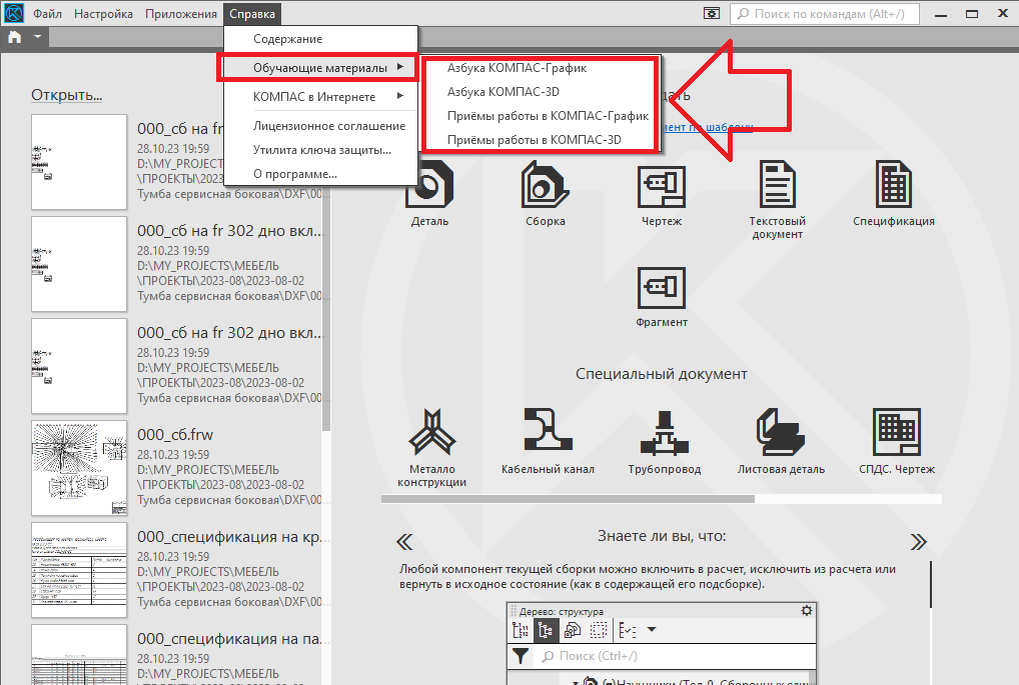
Task: Open recent file 000_спецификация на па... thumbnail
Action: tap(79, 654)
